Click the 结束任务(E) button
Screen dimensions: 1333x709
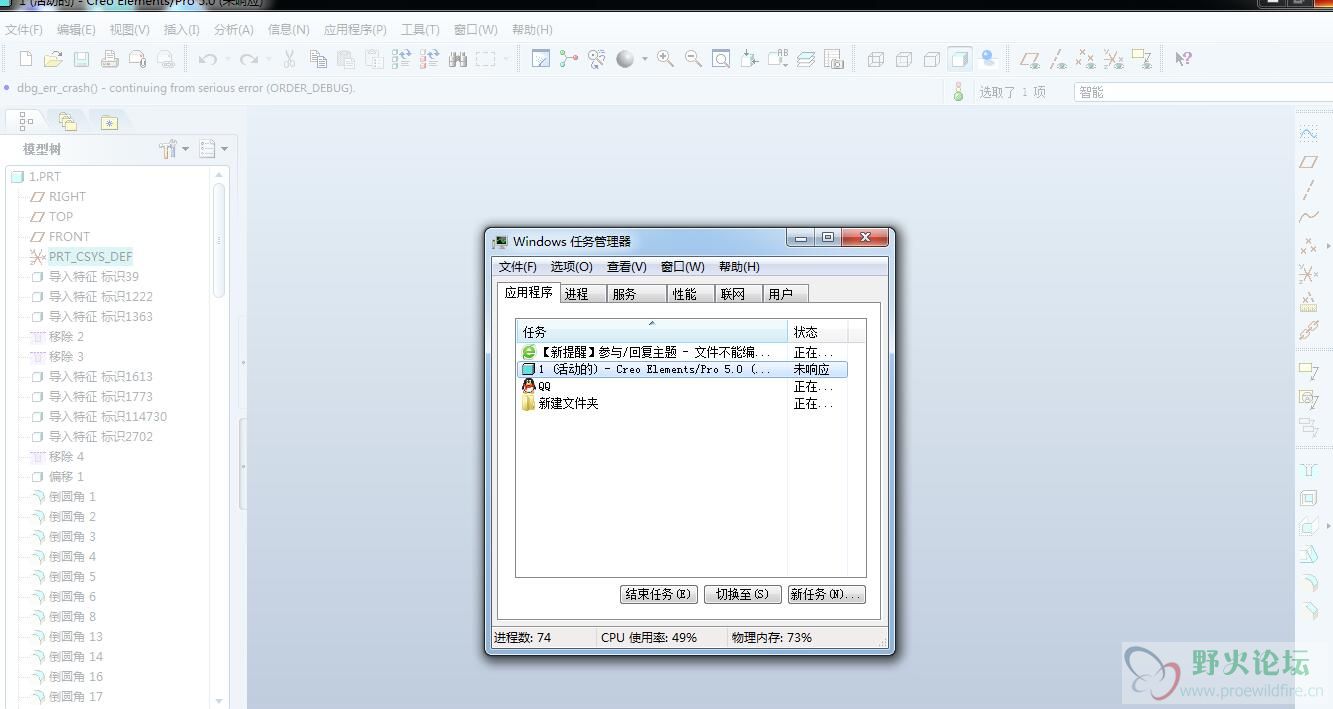click(x=658, y=594)
